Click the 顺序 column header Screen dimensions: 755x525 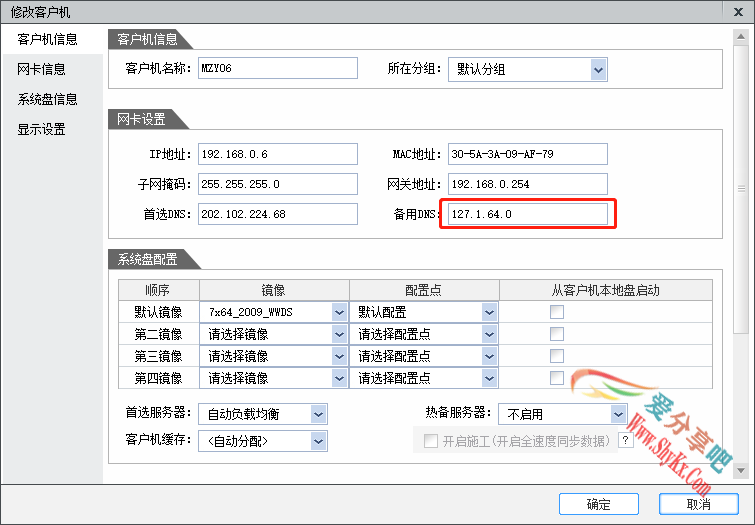(x=158, y=290)
